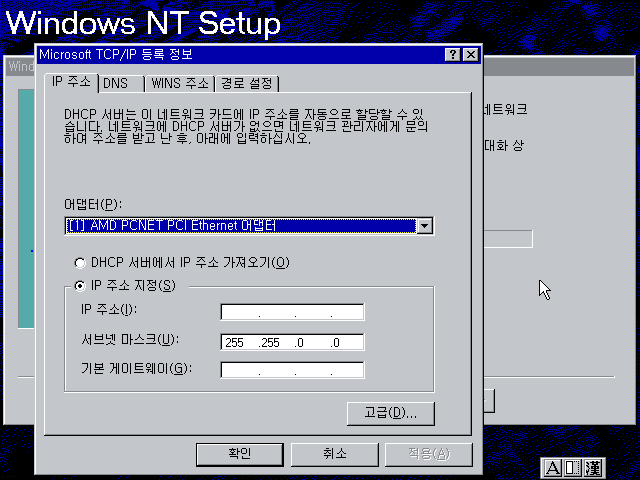The width and height of the screenshot is (640, 480).
Task: Open the WINS 주소 tab
Action: (180, 84)
